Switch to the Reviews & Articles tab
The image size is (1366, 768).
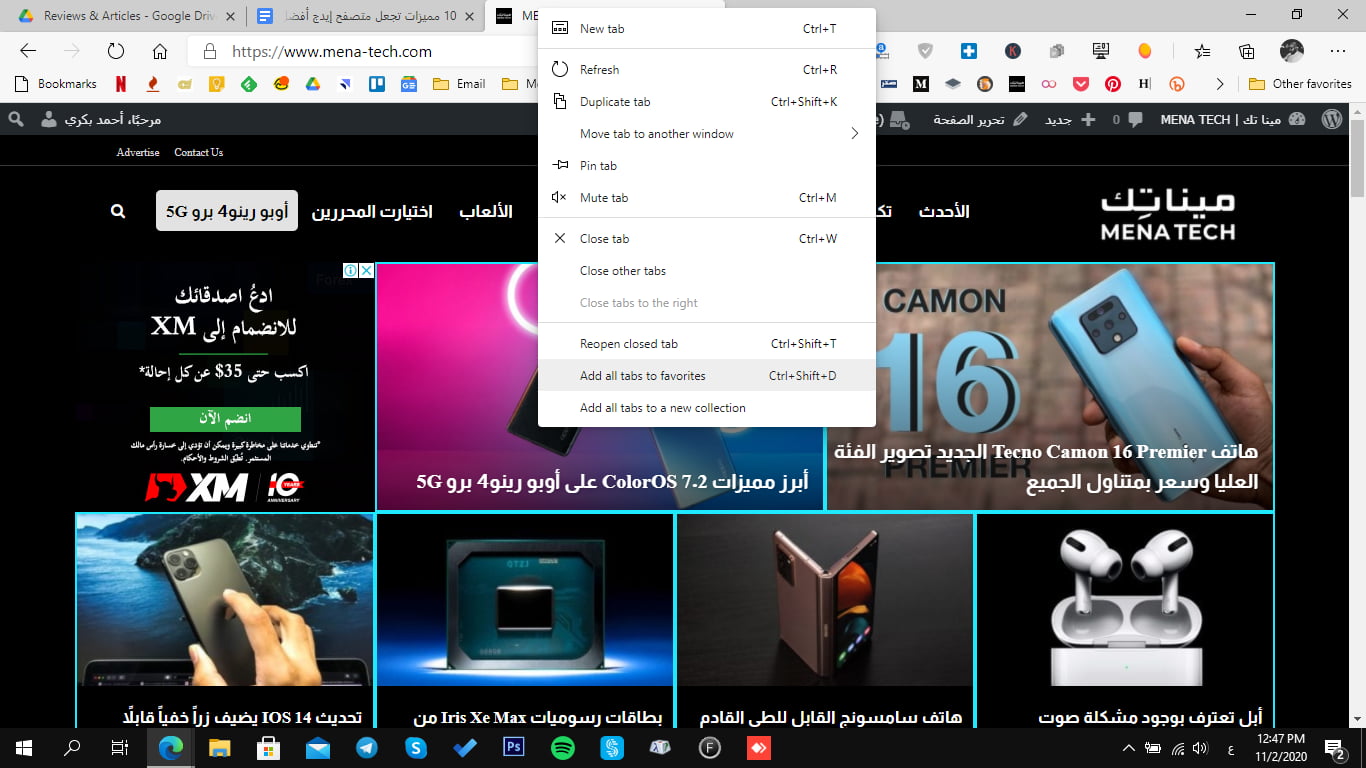[x=110, y=16]
